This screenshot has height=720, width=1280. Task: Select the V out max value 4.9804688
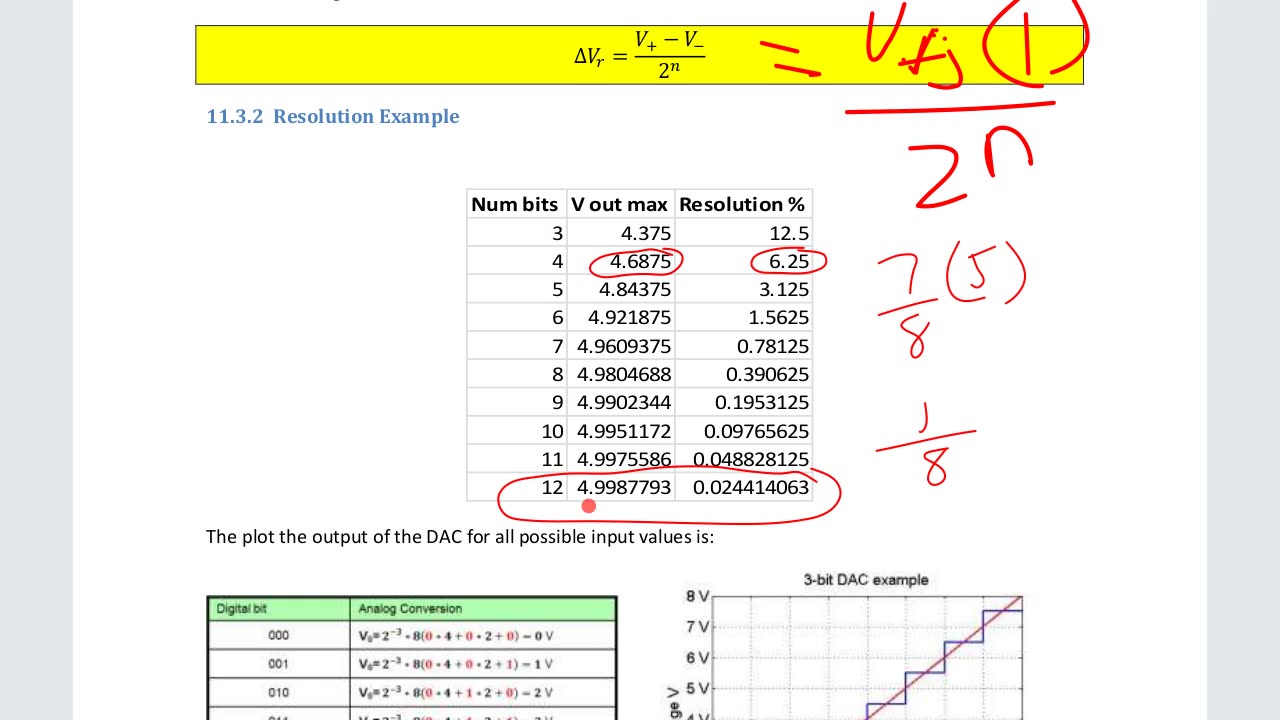pyautogui.click(x=625, y=374)
